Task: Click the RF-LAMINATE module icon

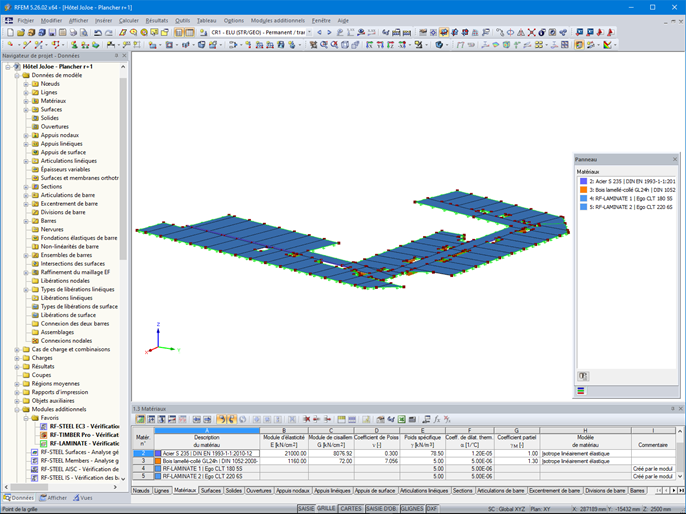Action: coord(44,444)
